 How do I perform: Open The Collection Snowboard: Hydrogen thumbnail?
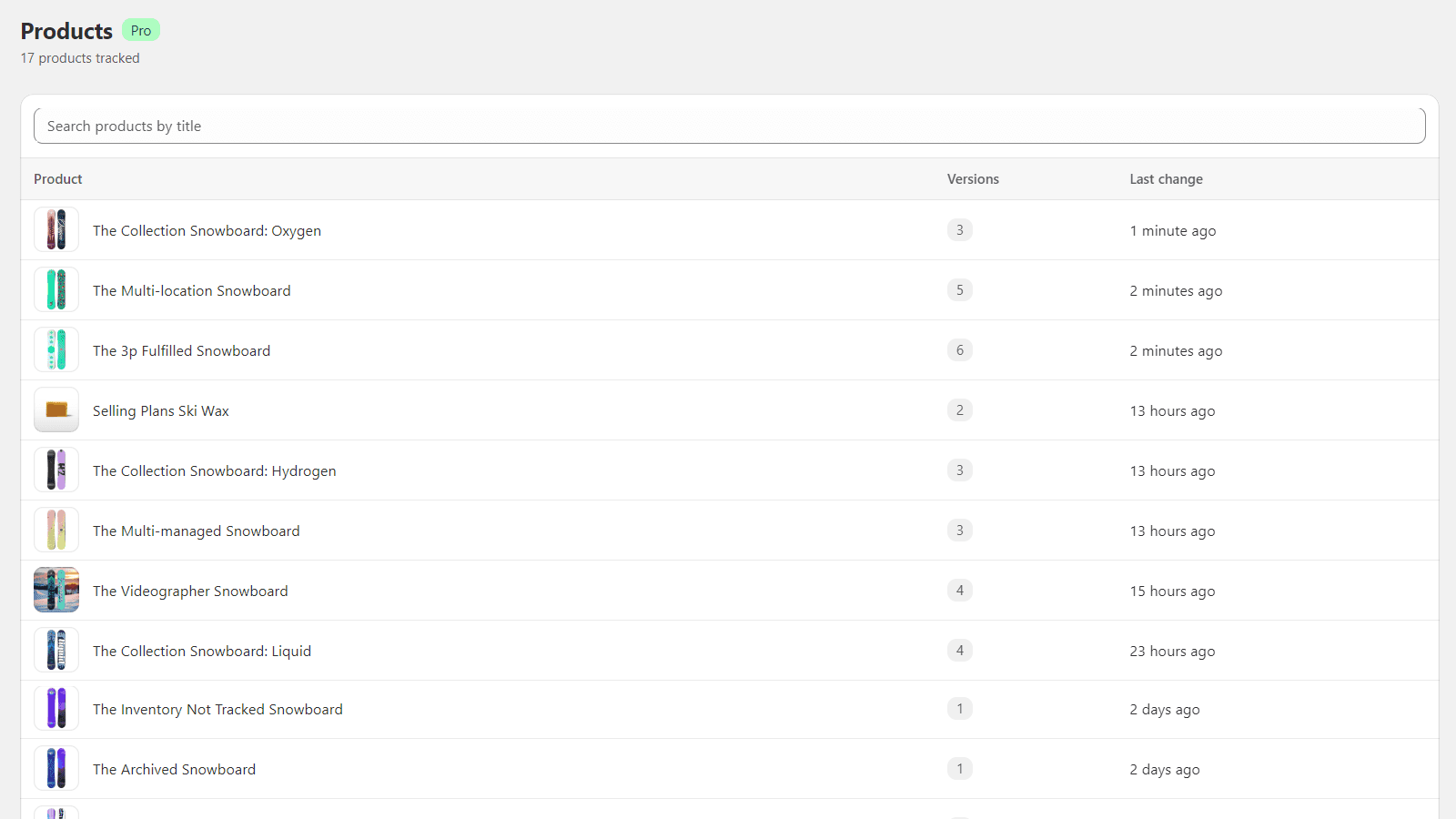(x=56, y=470)
